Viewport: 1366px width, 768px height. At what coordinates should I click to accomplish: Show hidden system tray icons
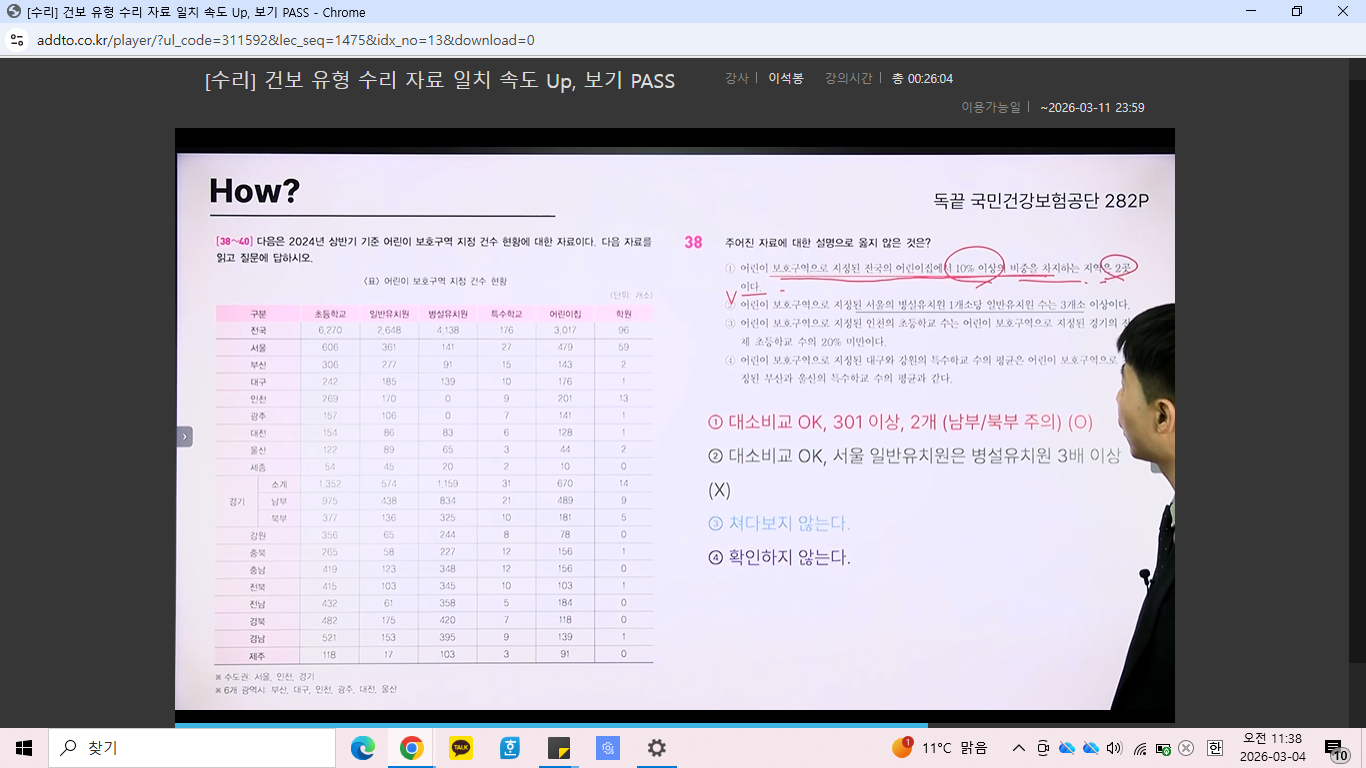point(1019,748)
